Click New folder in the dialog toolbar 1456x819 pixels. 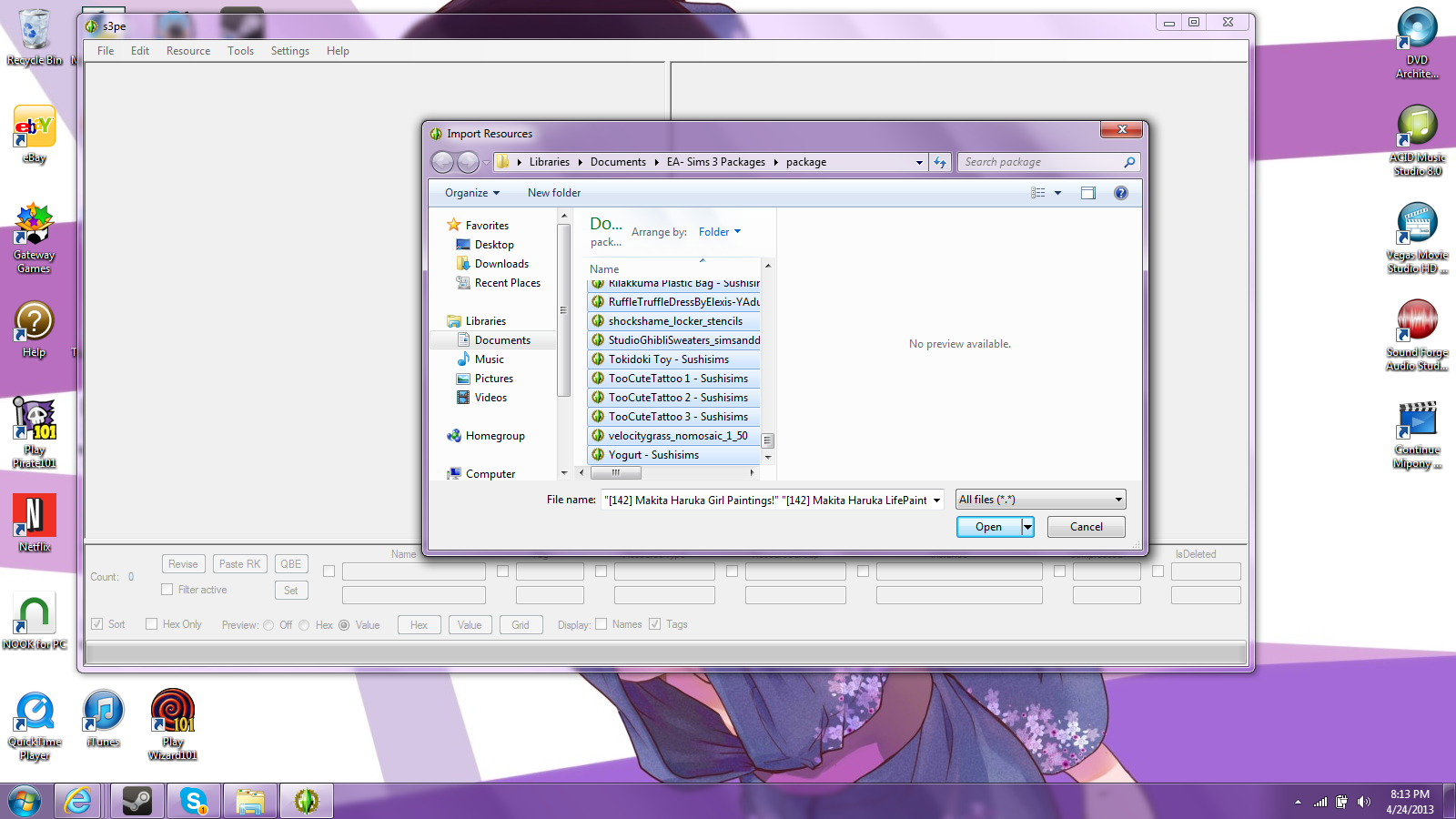pyautogui.click(x=554, y=193)
